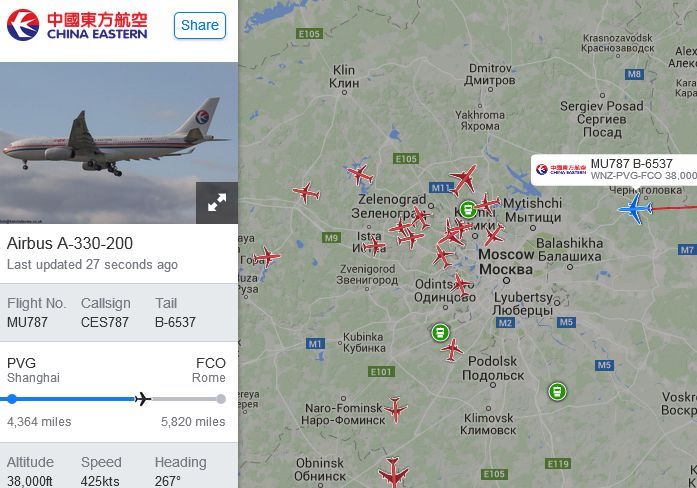Select the red plane beside the M11 sign
The width and height of the screenshot is (697, 488).
[463, 180]
